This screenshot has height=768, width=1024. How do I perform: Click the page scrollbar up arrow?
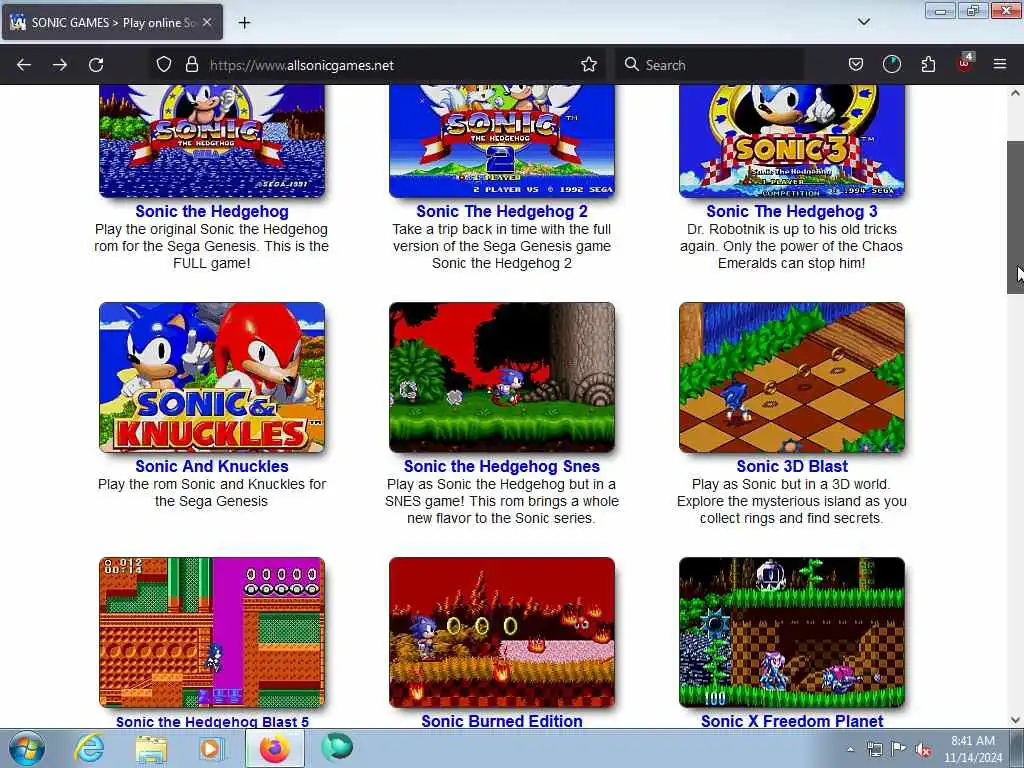point(1015,93)
